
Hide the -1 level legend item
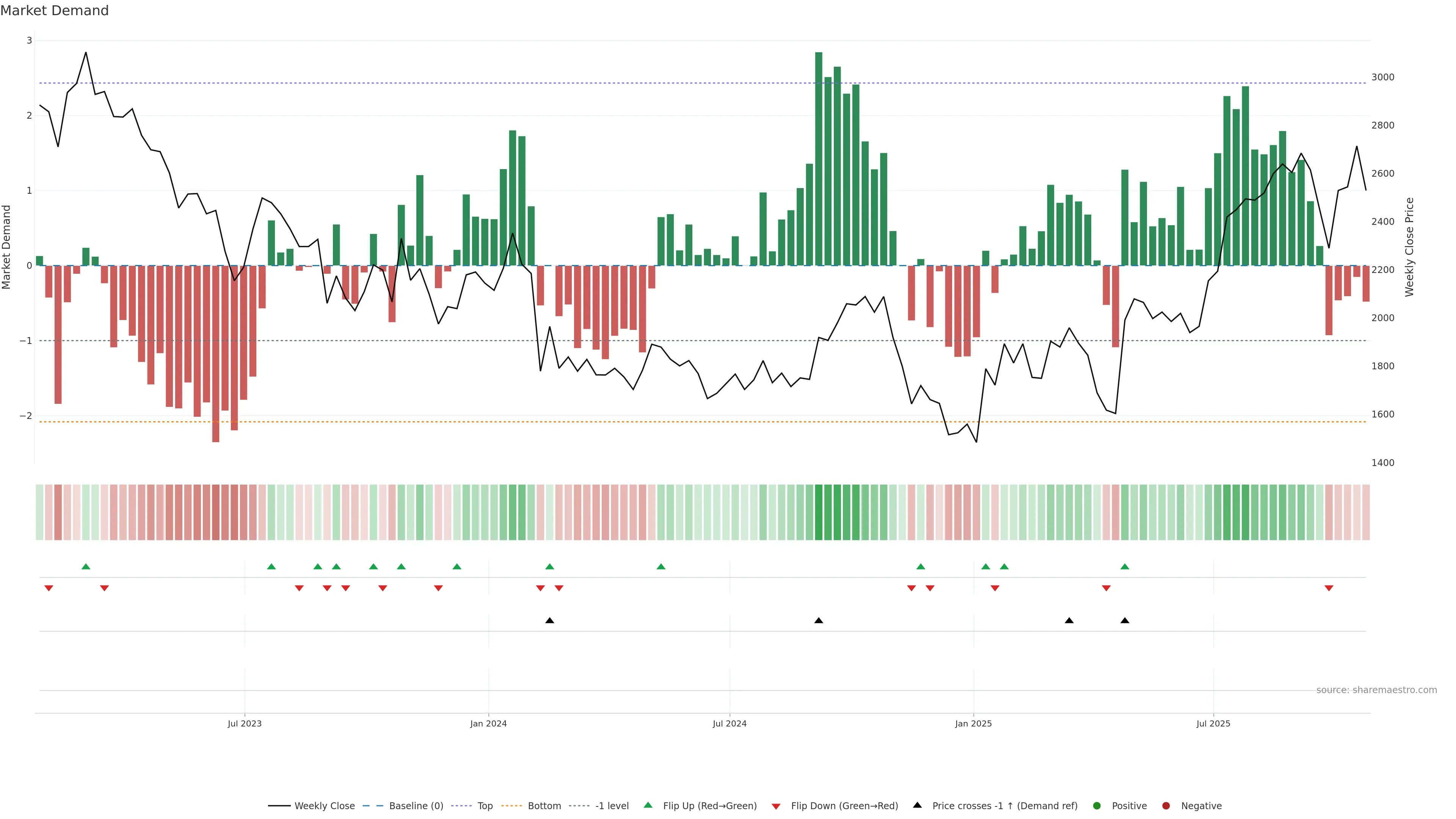[x=612, y=805]
